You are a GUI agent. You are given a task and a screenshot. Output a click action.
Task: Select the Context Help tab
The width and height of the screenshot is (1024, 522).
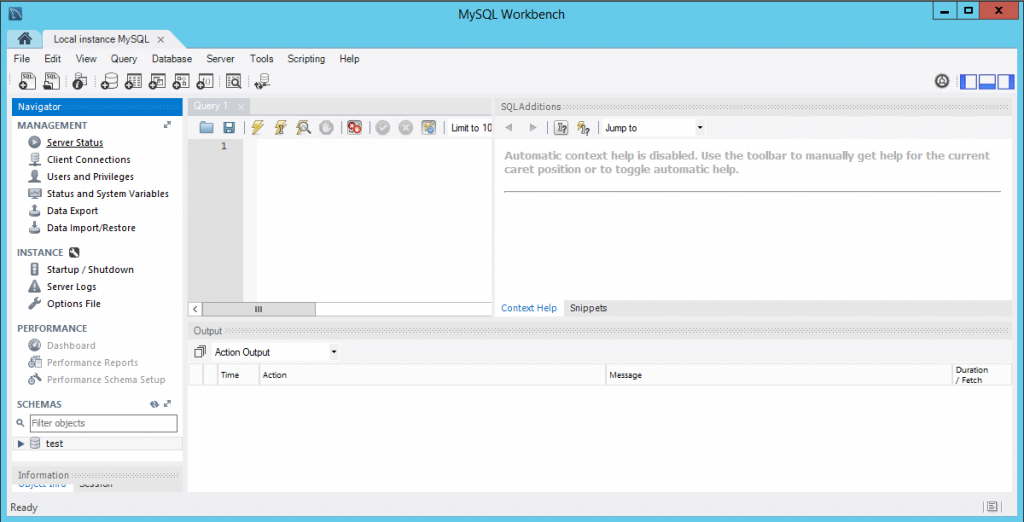click(529, 308)
